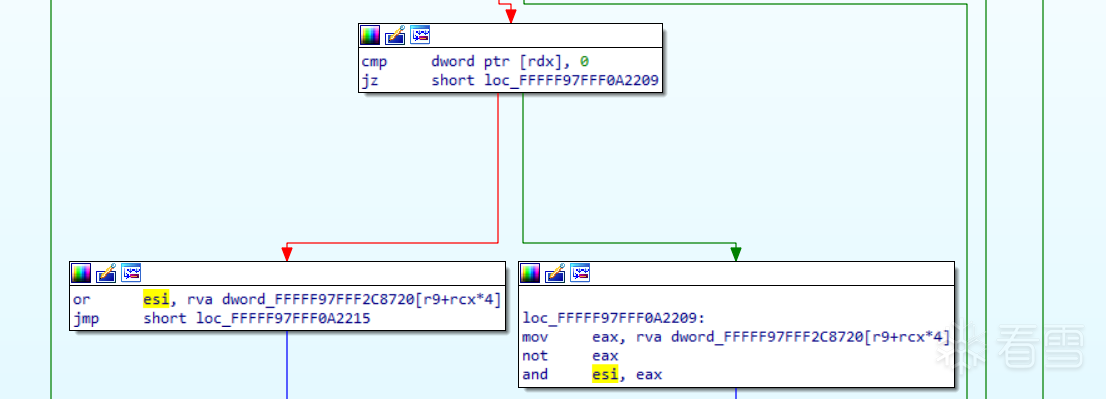Click group-nodes icon on or esi block
This screenshot has height=399, width=1106.
point(132,273)
